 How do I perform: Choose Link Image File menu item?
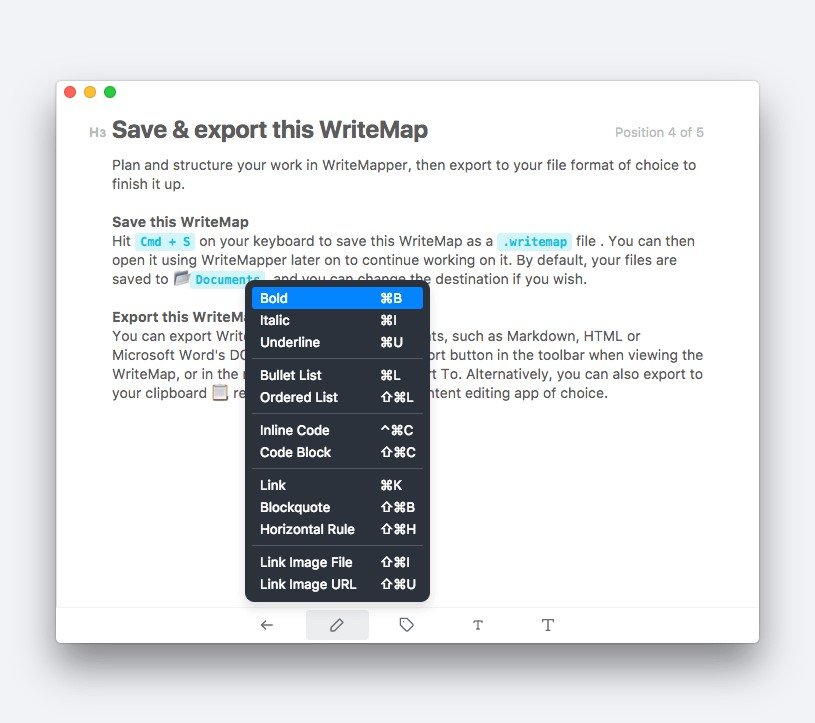pyautogui.click(x=337, y=562)
